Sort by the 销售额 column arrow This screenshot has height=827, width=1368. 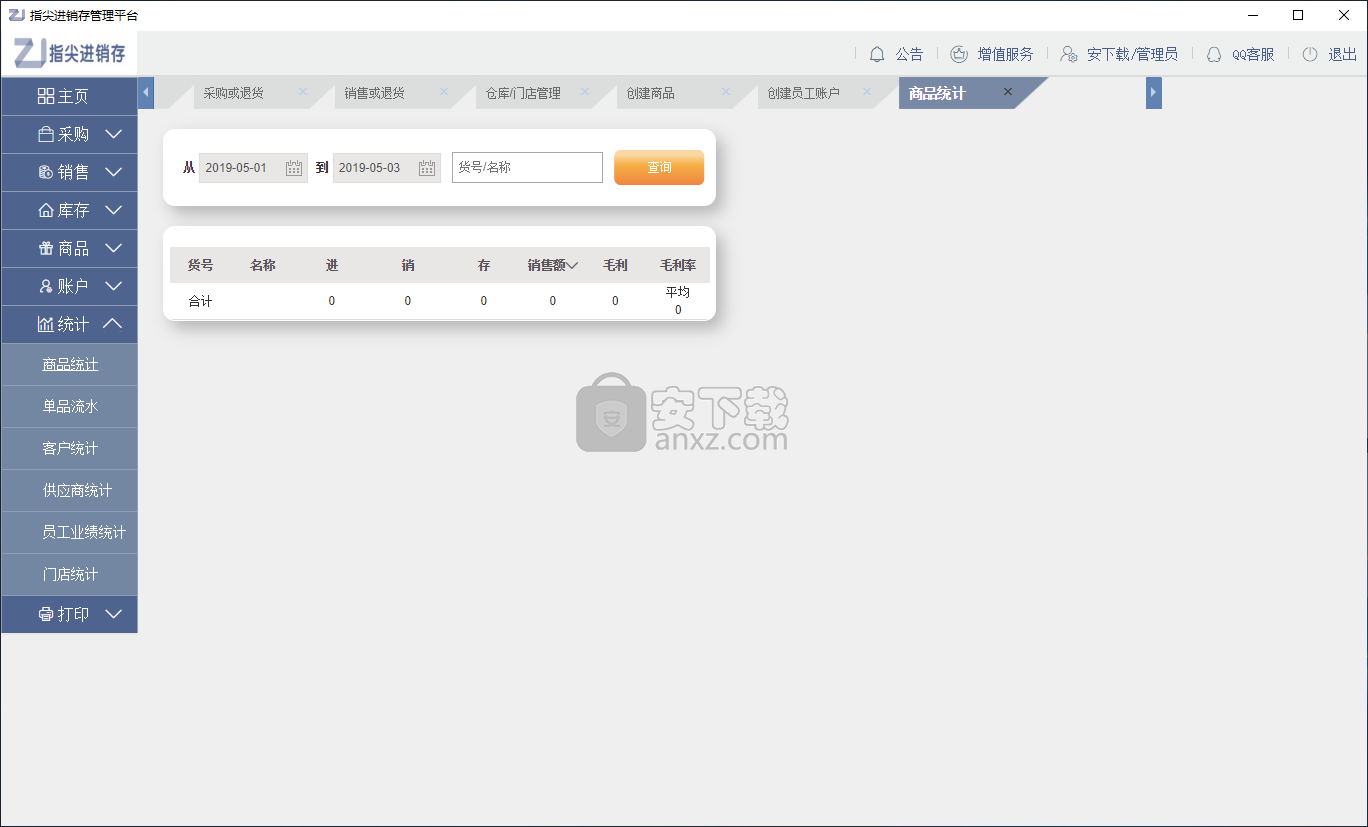573,266
